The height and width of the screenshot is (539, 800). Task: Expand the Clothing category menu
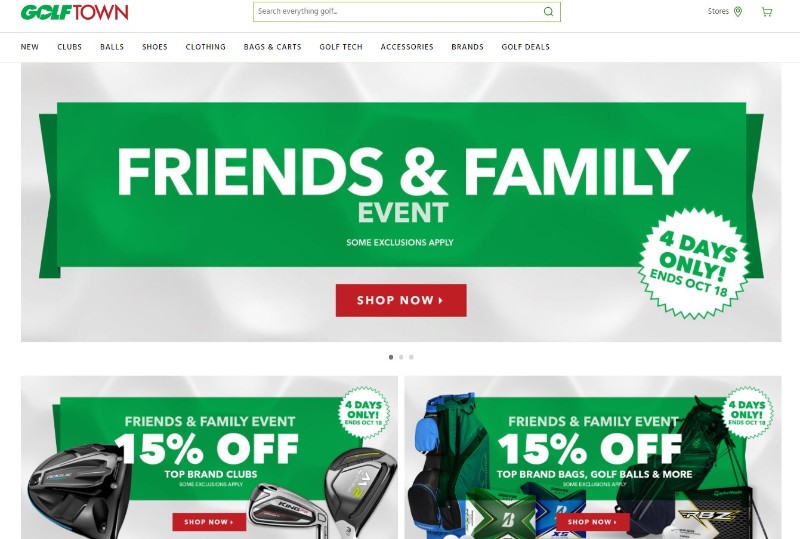click(206, 47)
